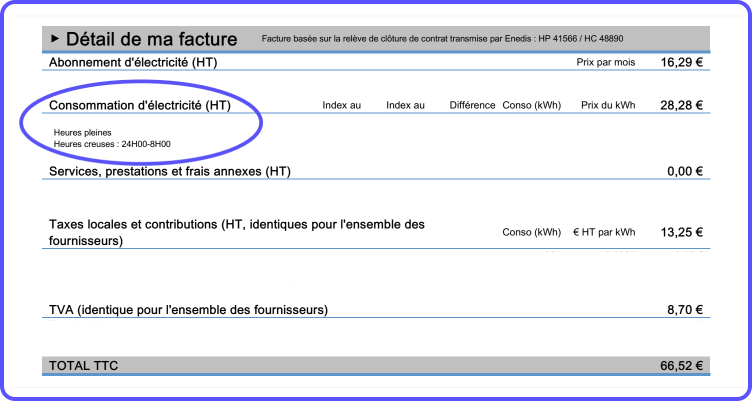Image resolution: width=752 pixels, height=401 pixels.
Task: Click the 13,25 € taxes amount
Action: coord(682,232)
